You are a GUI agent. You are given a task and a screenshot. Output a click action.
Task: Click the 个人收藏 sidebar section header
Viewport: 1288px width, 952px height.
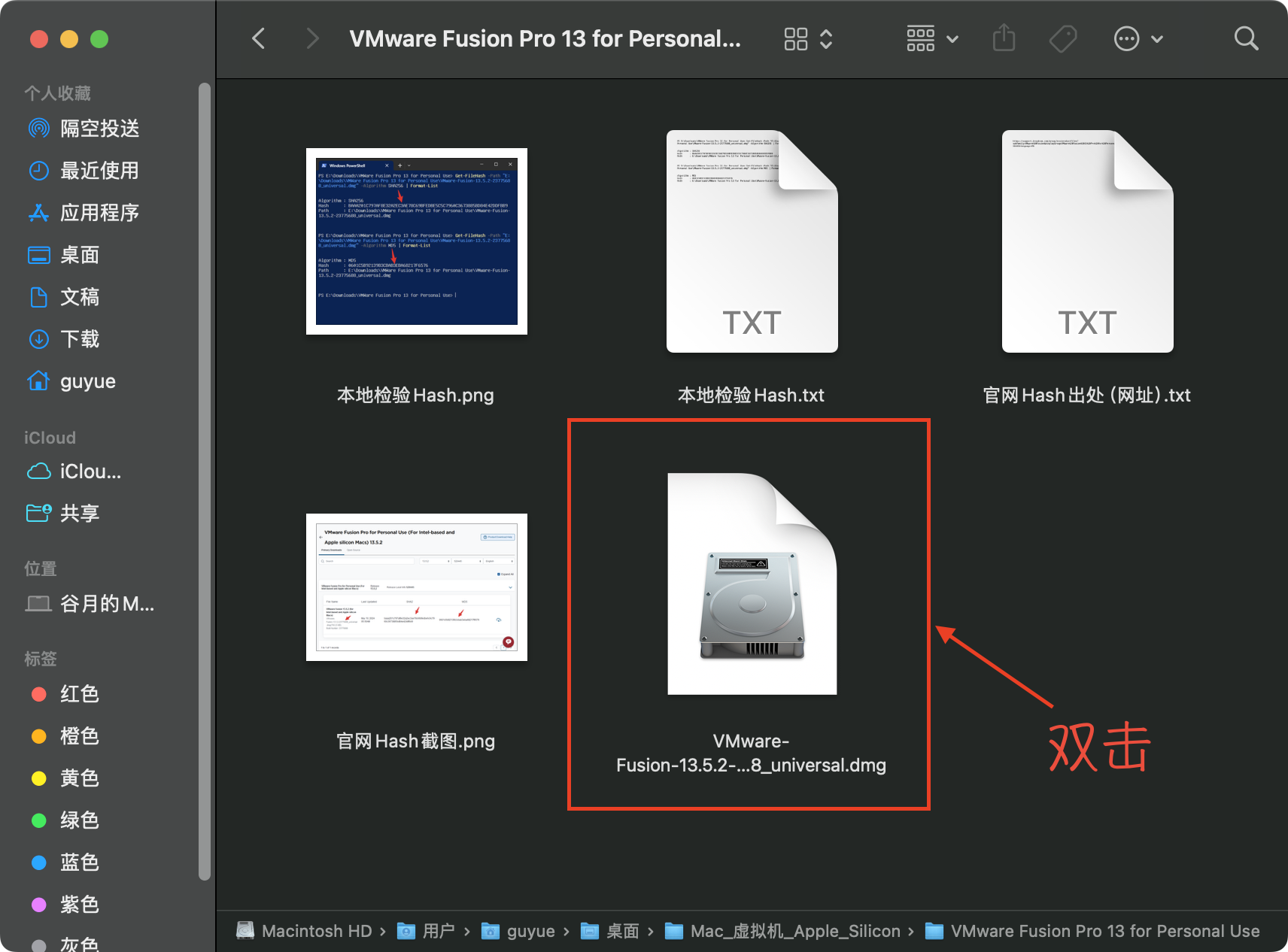[57, 93]
